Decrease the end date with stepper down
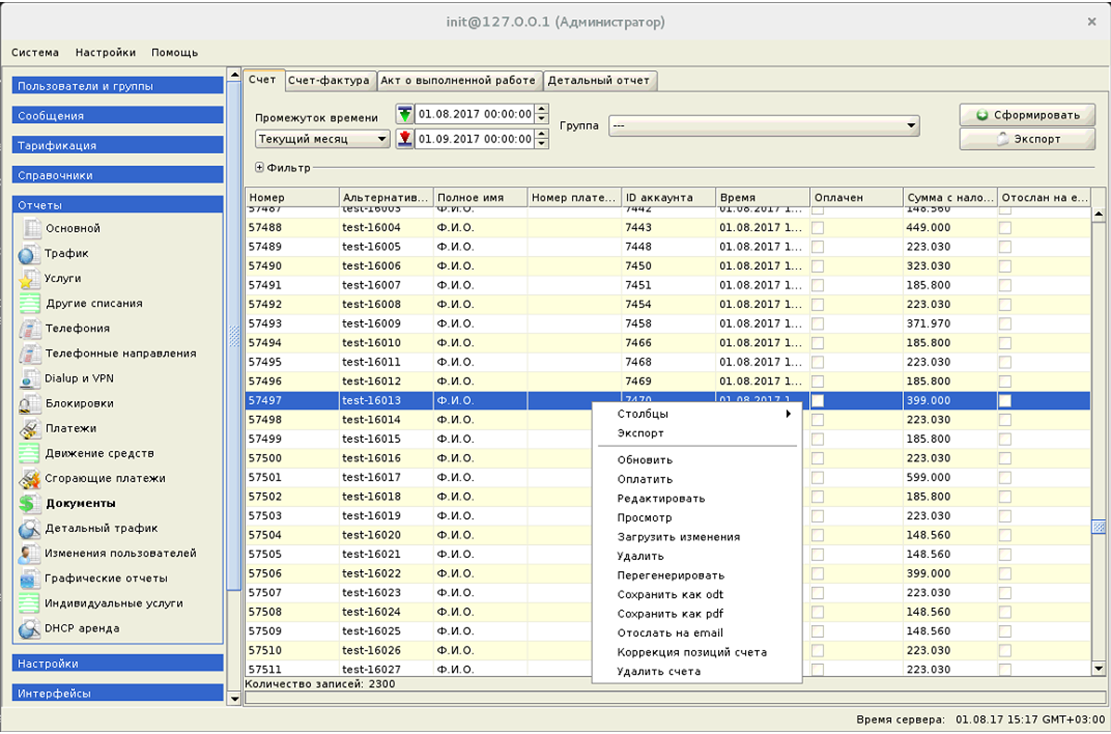This screenshot has width=1111, height=734. (x=542, y=144)
